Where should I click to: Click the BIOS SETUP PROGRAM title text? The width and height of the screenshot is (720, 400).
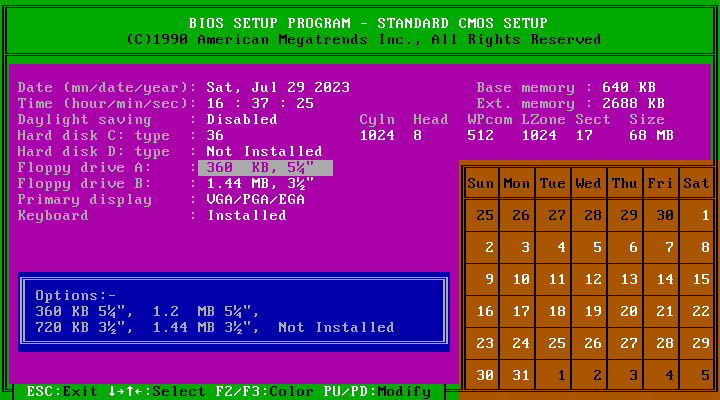point(368,23)
